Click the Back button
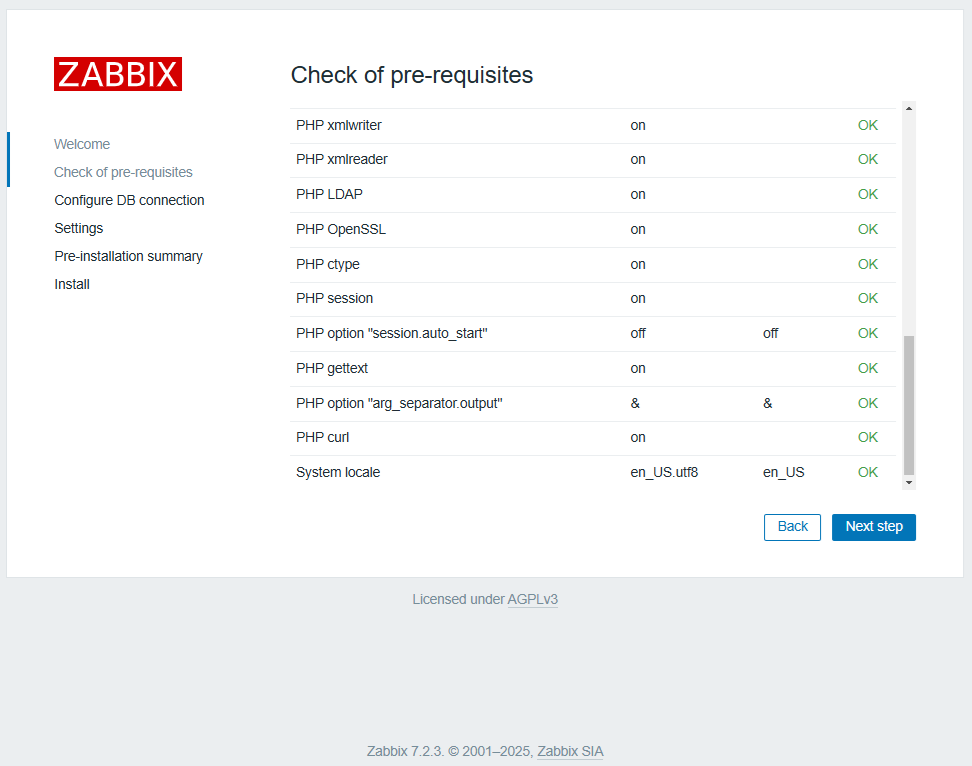972x766 pixels. [792, 527]
